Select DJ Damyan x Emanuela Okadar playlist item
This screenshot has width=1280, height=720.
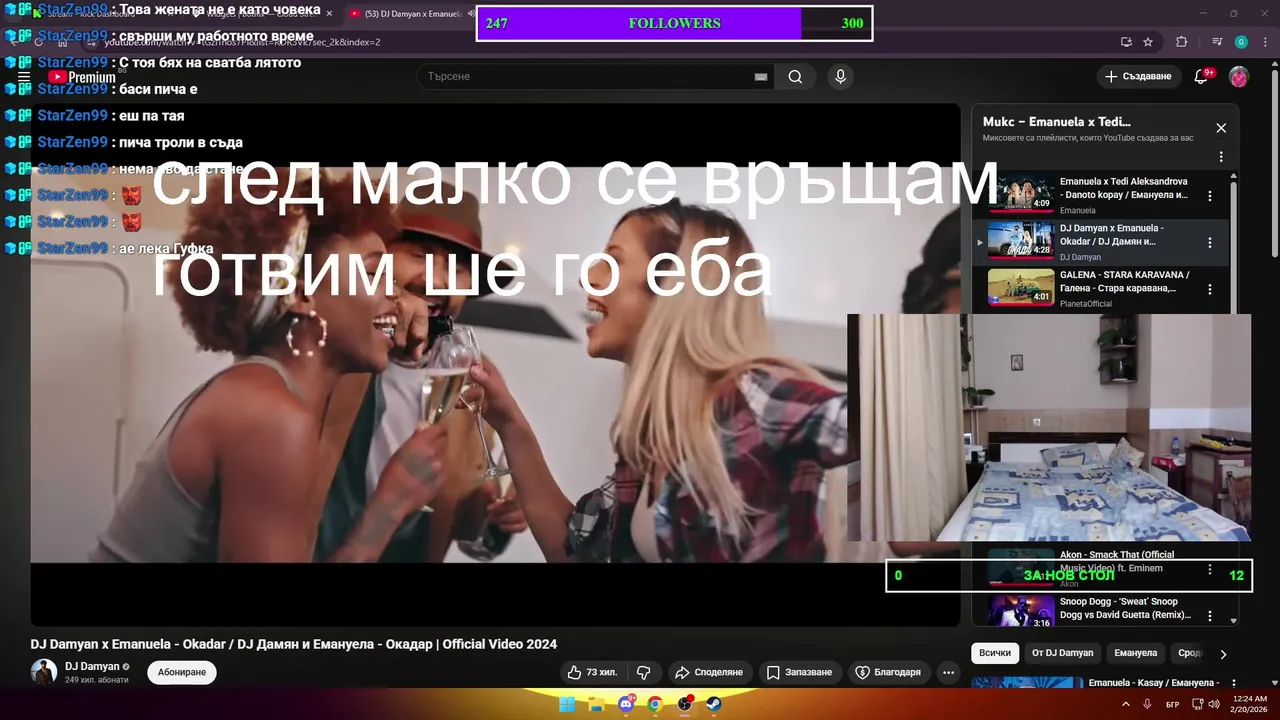pyautogui.click(x=1100, y=242)
